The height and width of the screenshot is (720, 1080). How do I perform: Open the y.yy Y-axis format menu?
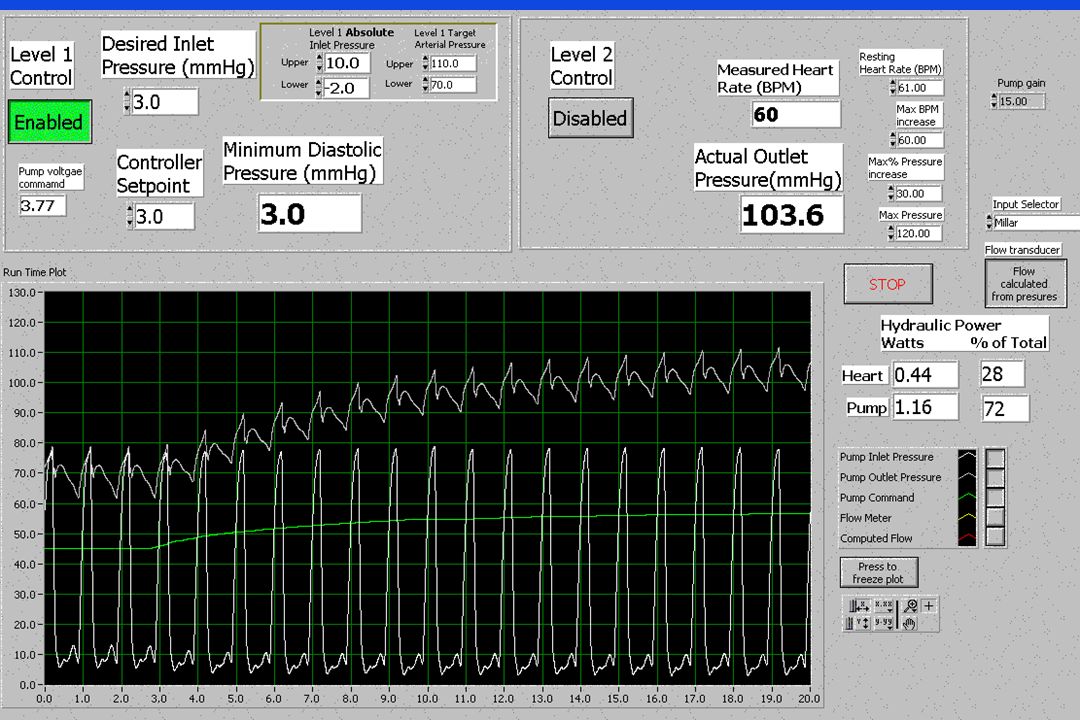point(884,624)
